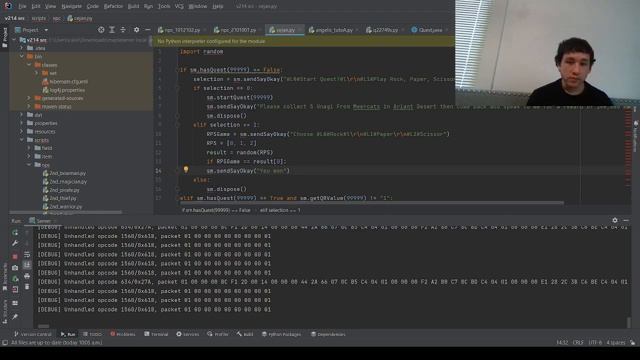Open the Navigate menu
The height and width of the screenshot is (360, 640).
coord(71,7)
